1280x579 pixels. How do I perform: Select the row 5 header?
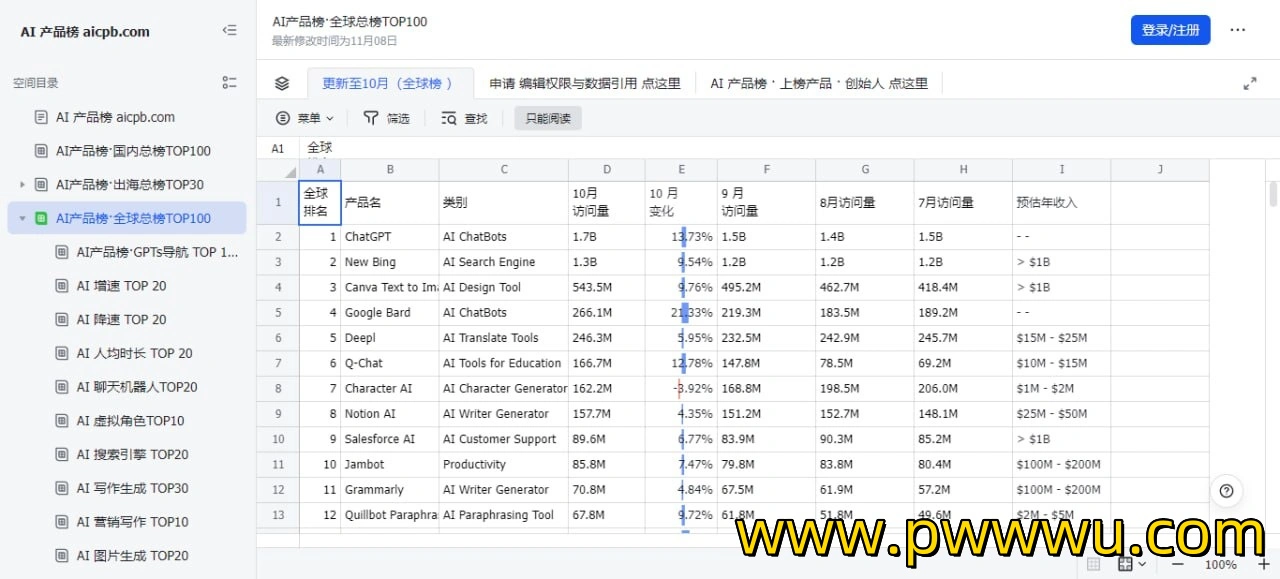point(278,313)
